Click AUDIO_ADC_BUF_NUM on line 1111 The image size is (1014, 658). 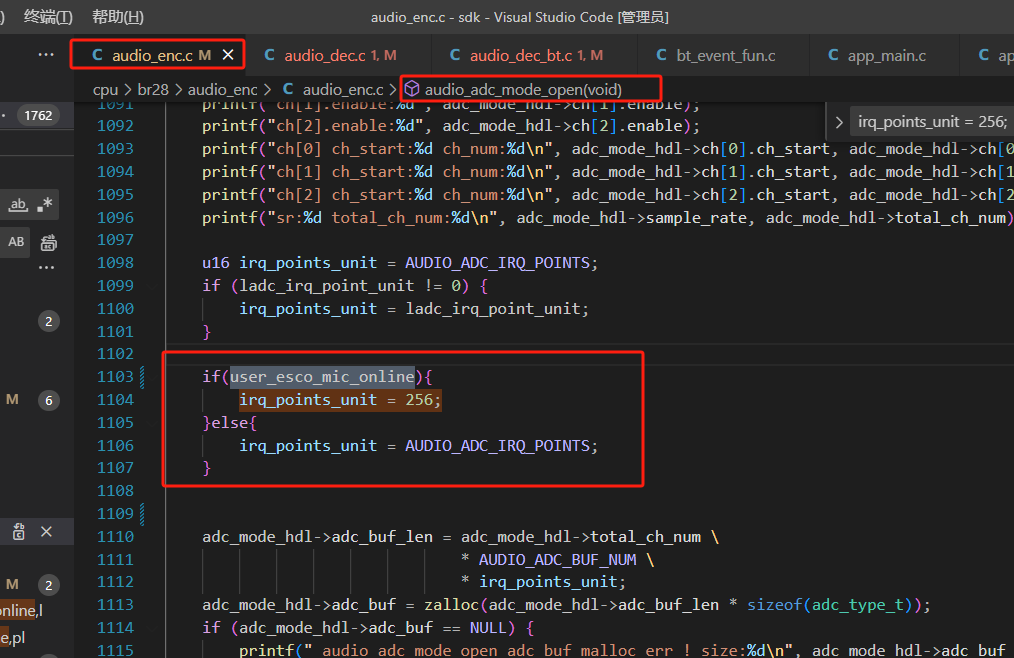pyautogui.click(x=557, y=560)
